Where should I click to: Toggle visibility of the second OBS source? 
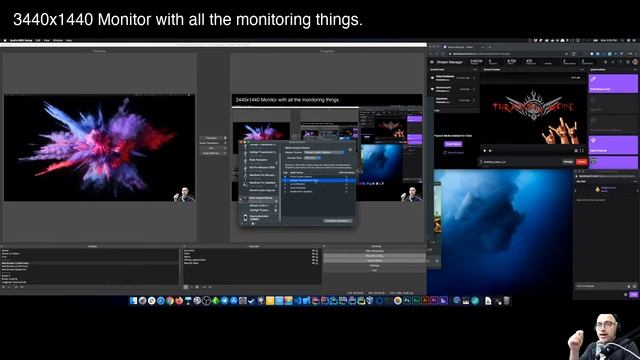(x=313, y=253)
